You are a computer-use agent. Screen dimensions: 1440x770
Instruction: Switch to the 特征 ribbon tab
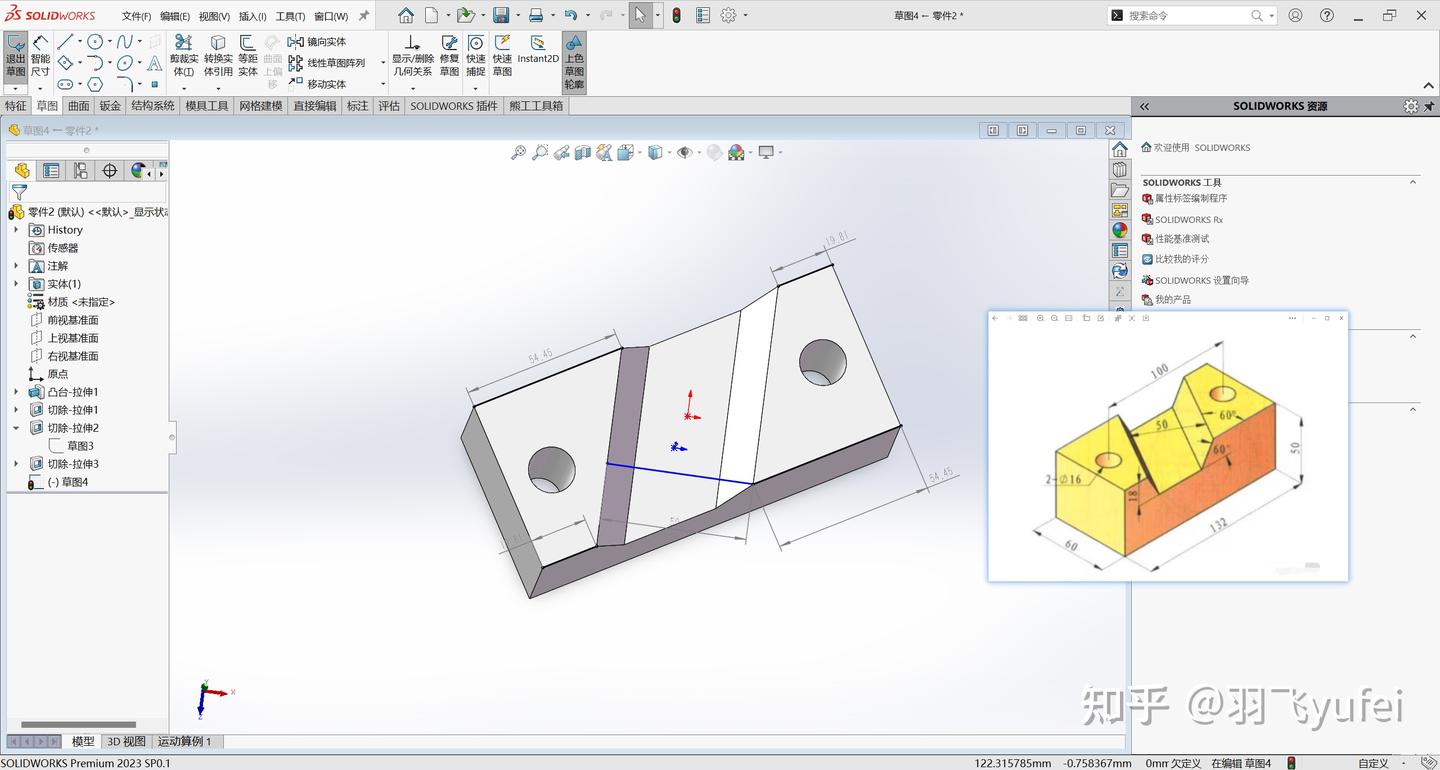tap(16, 106)
